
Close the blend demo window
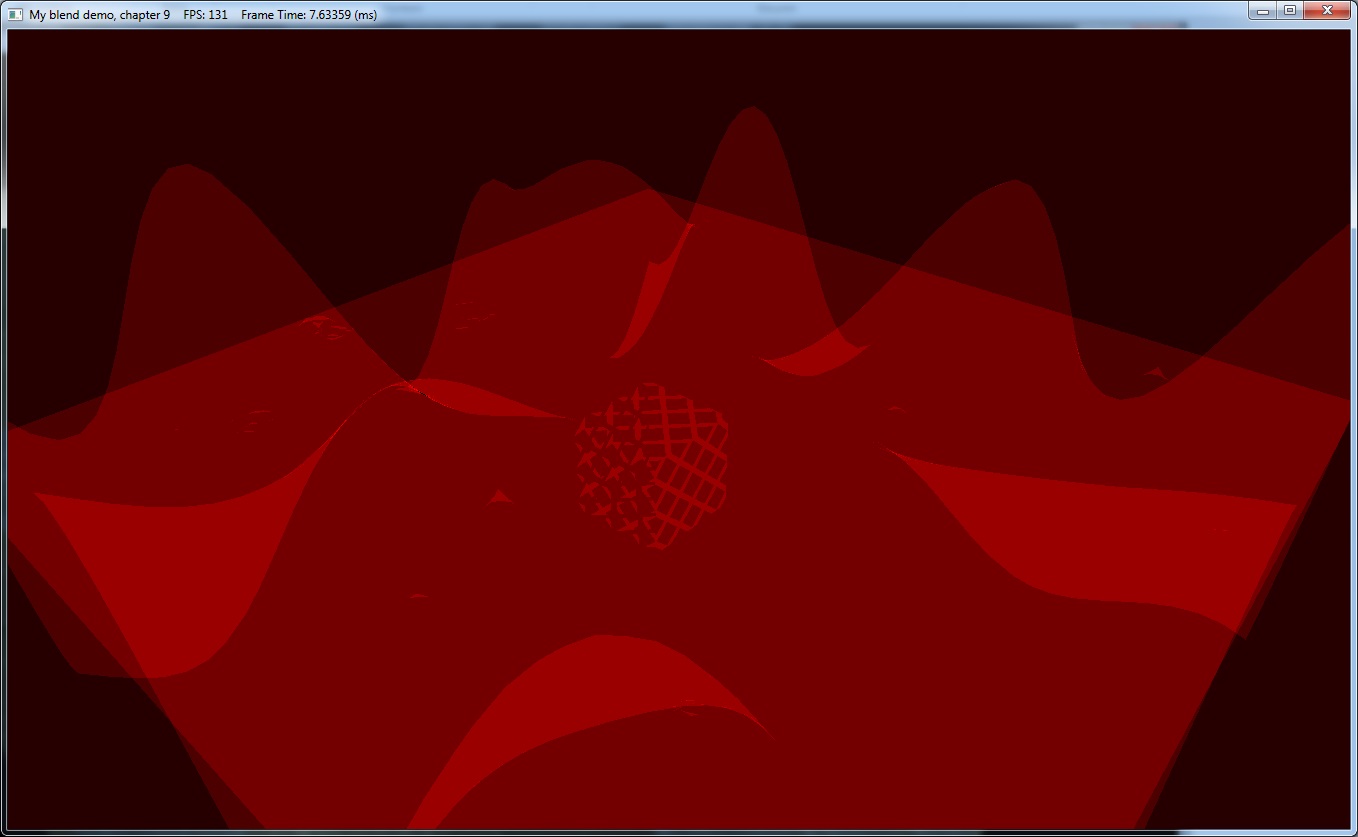[1328, 10]
